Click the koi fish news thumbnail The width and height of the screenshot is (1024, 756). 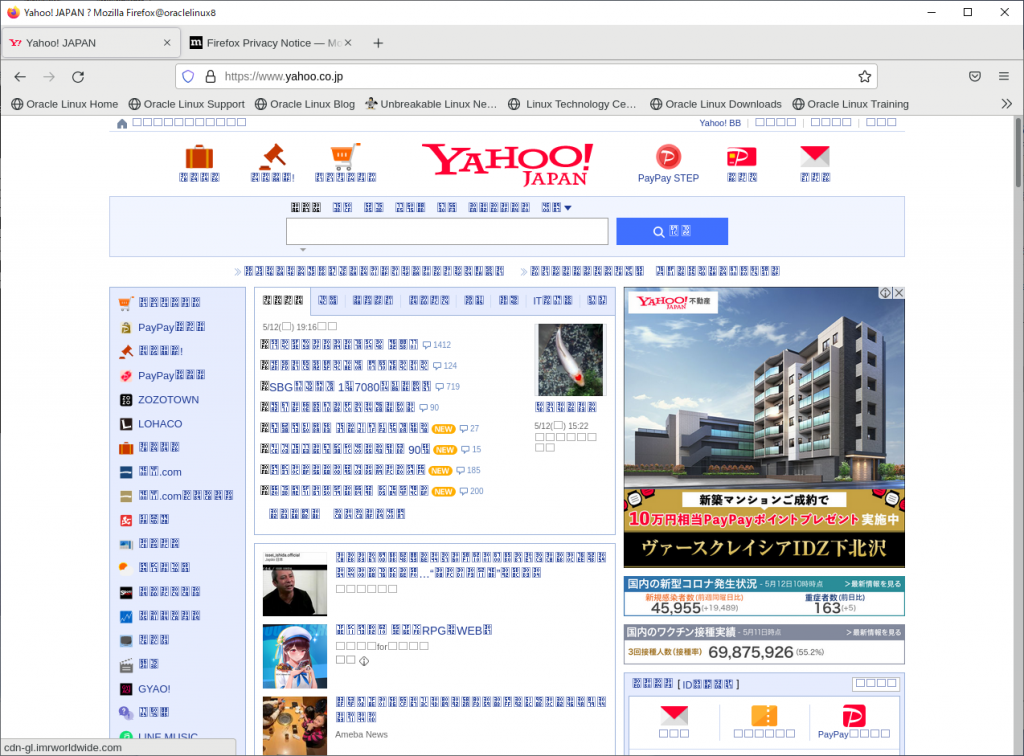point(570,360)
